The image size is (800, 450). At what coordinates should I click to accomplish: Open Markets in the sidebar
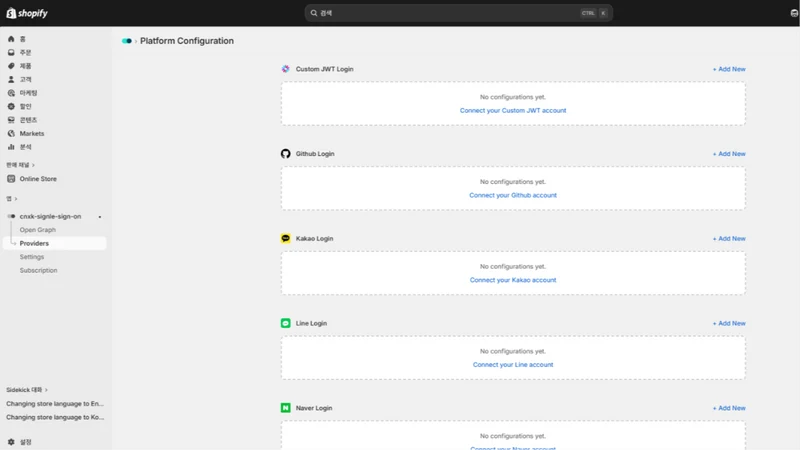coord(32,134)
